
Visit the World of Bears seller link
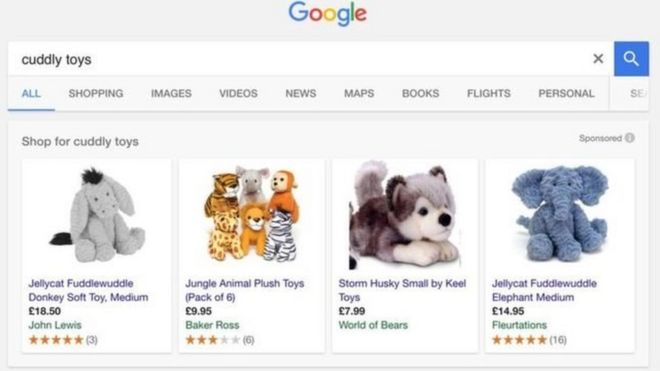click(373, 325)
